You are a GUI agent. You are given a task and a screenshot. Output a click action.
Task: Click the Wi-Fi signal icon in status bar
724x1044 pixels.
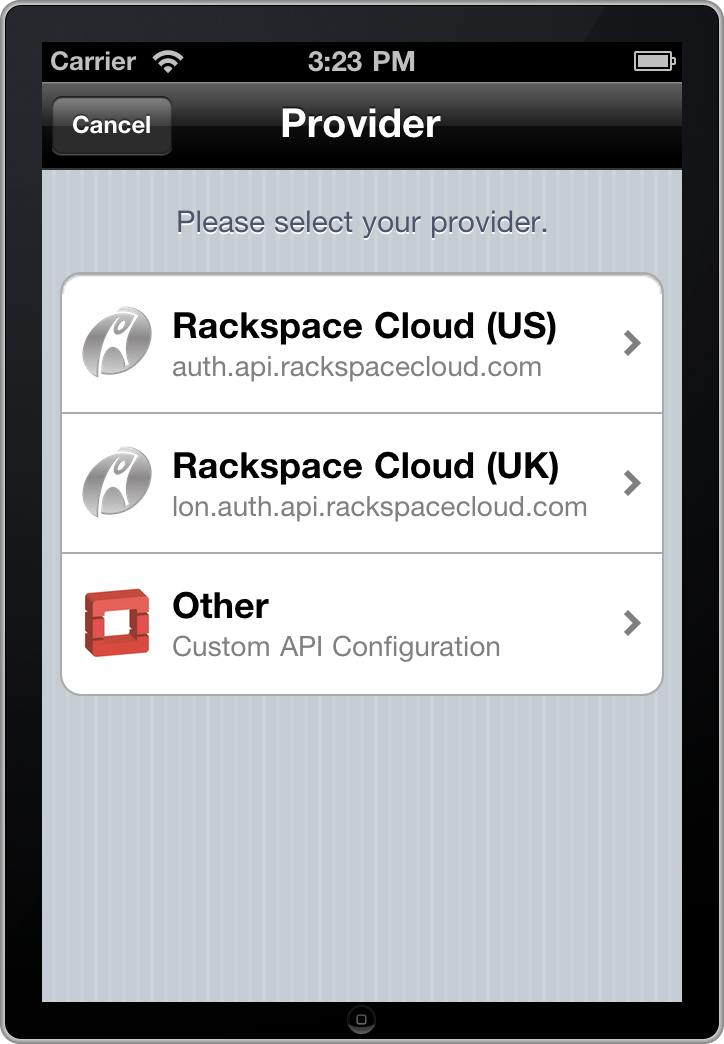click(167, 62)
